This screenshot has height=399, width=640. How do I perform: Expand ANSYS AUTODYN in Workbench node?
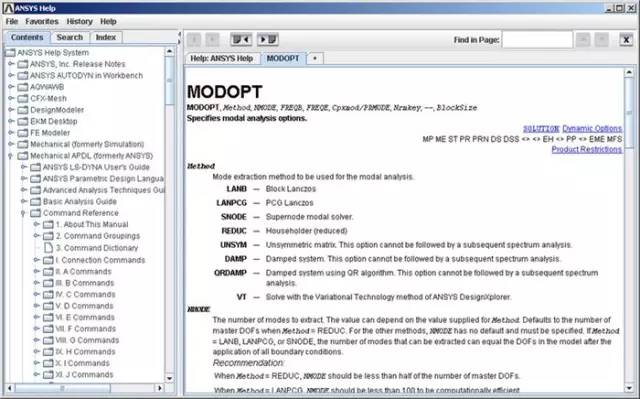pyautogui.click(x=11, y=75)
